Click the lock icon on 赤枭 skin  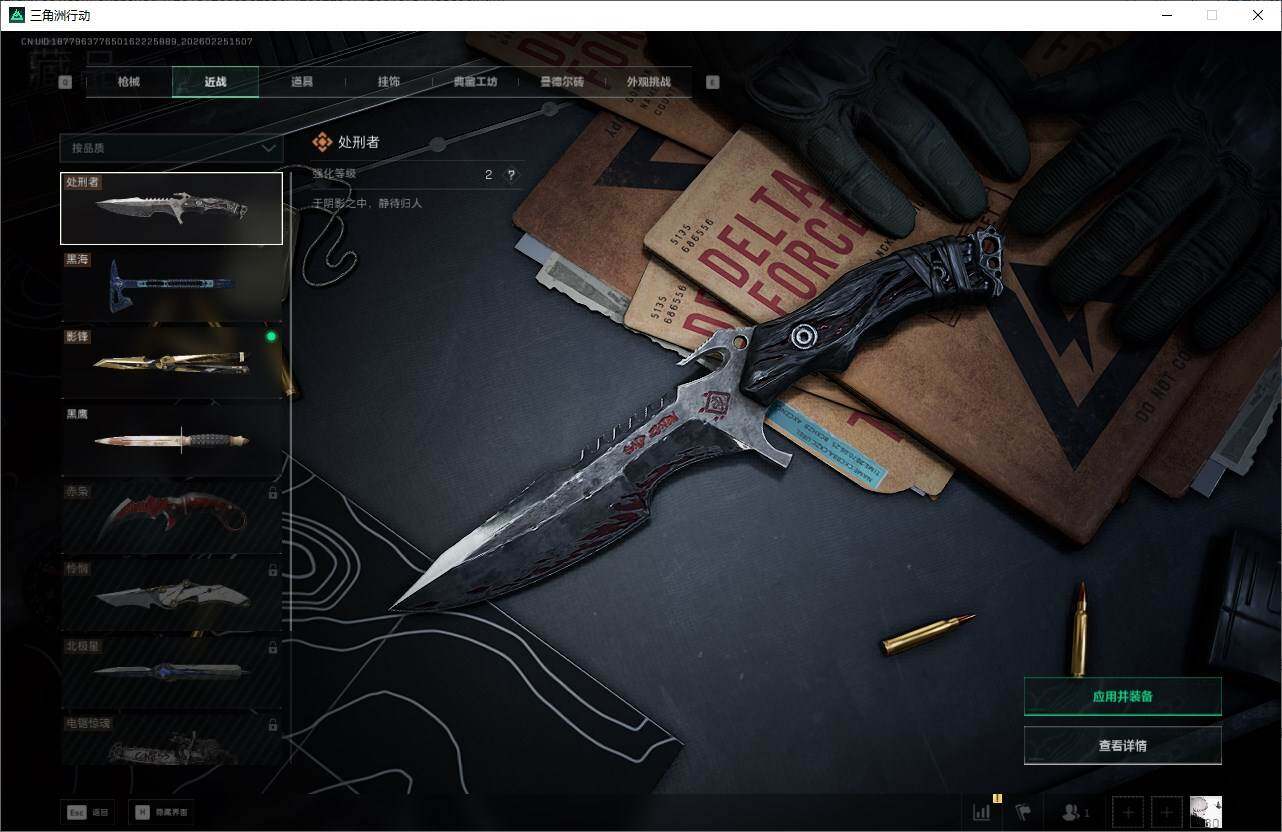coord(273,493)
